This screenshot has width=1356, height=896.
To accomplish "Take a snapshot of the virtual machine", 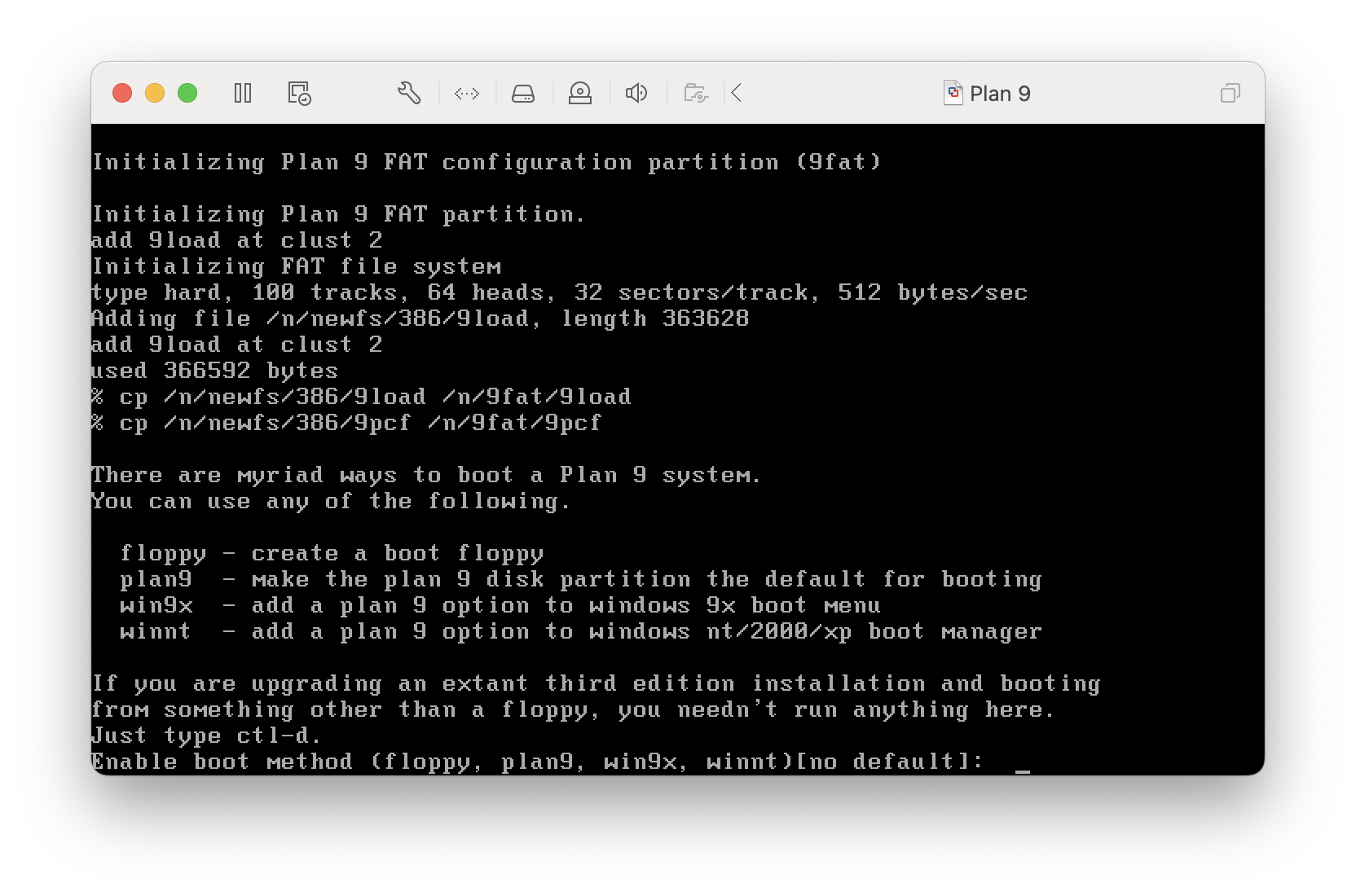I will 299,93.
